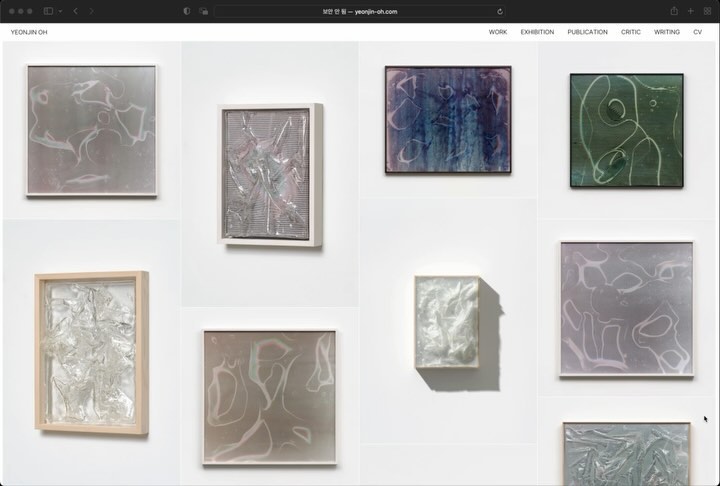720x486 pixels.
Task: Open the WRITING page link
Action: [x=667, y=32]
